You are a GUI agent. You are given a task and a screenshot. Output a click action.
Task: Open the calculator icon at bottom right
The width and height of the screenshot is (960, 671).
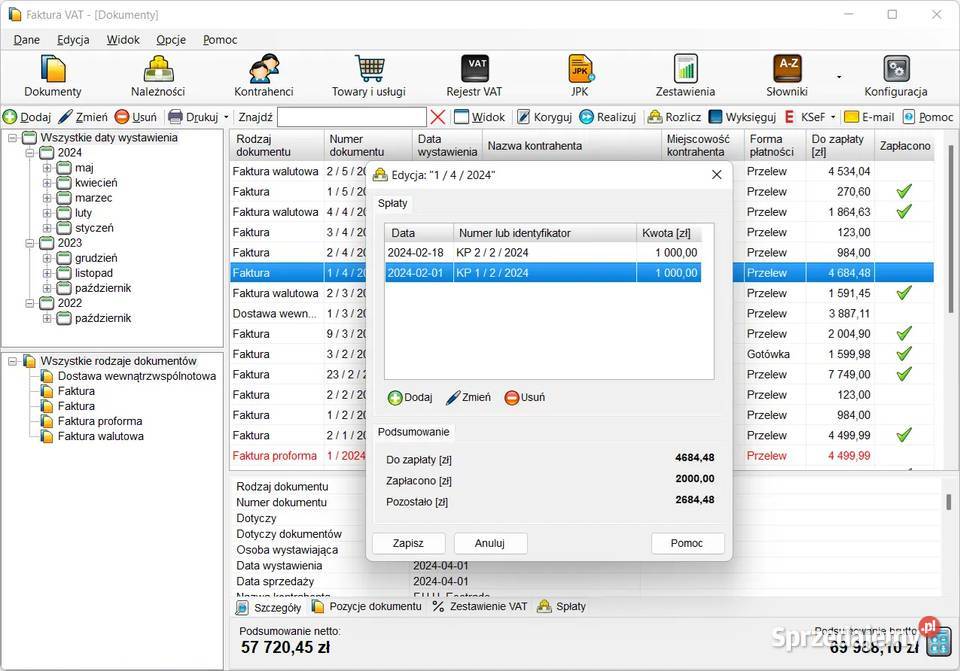click(939, 642)
